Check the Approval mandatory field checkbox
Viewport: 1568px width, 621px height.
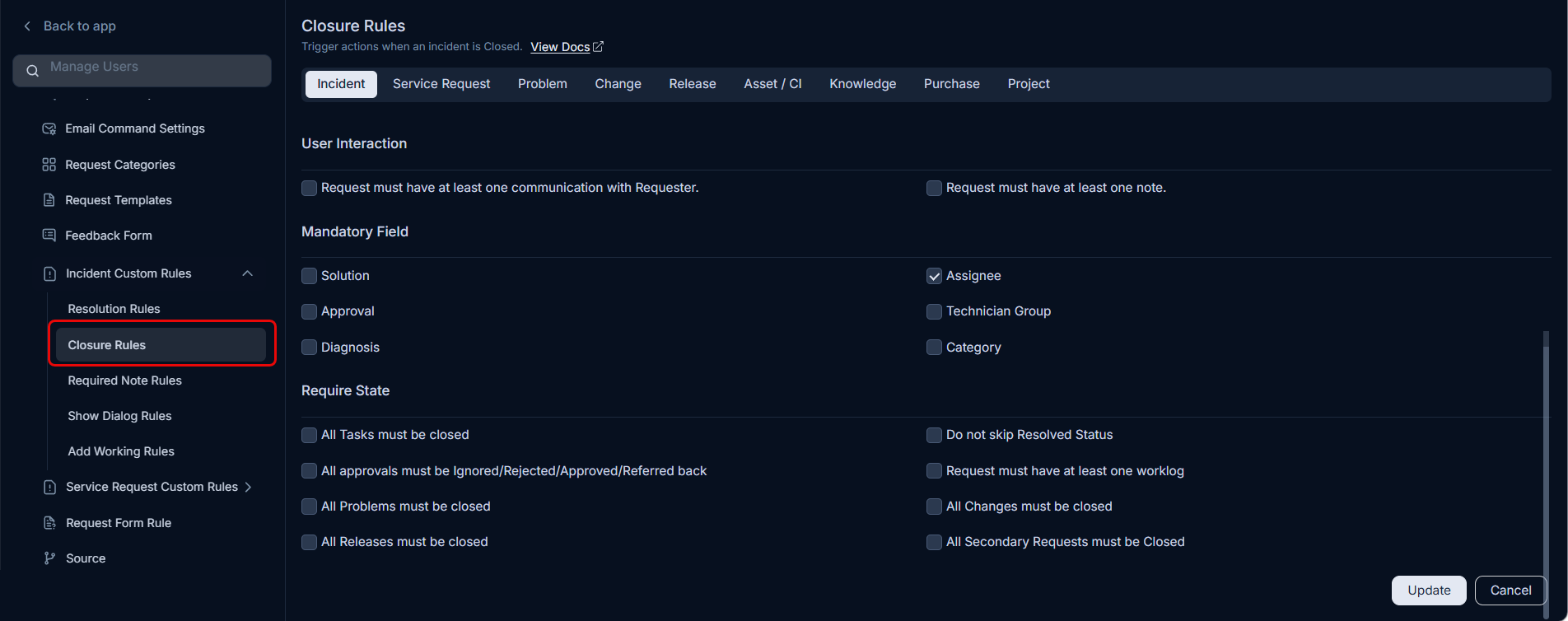point(310,311)
